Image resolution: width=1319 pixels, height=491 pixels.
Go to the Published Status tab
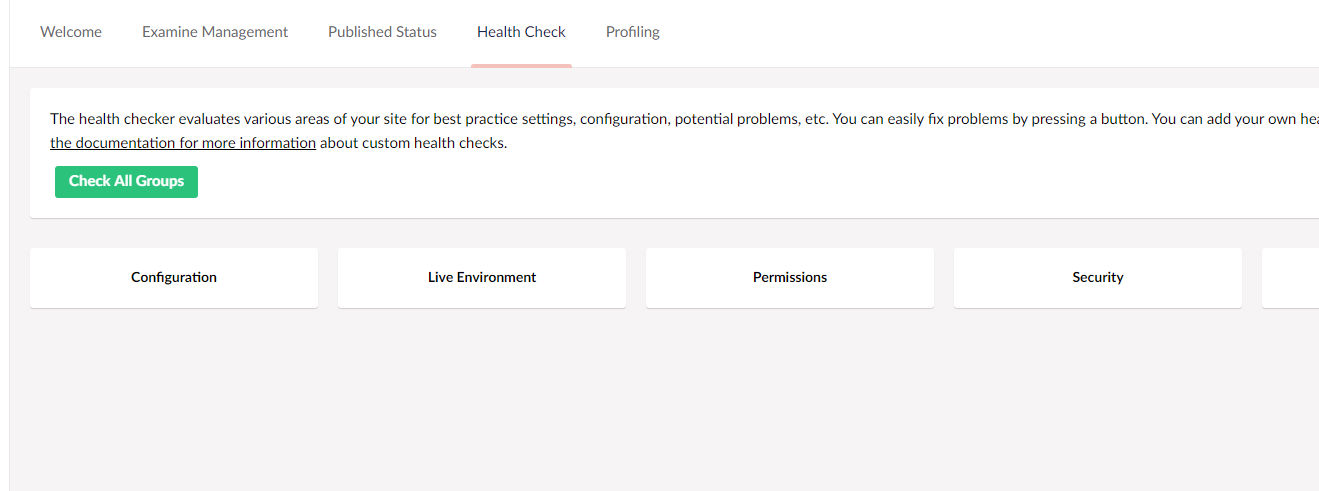click(382, 32)
